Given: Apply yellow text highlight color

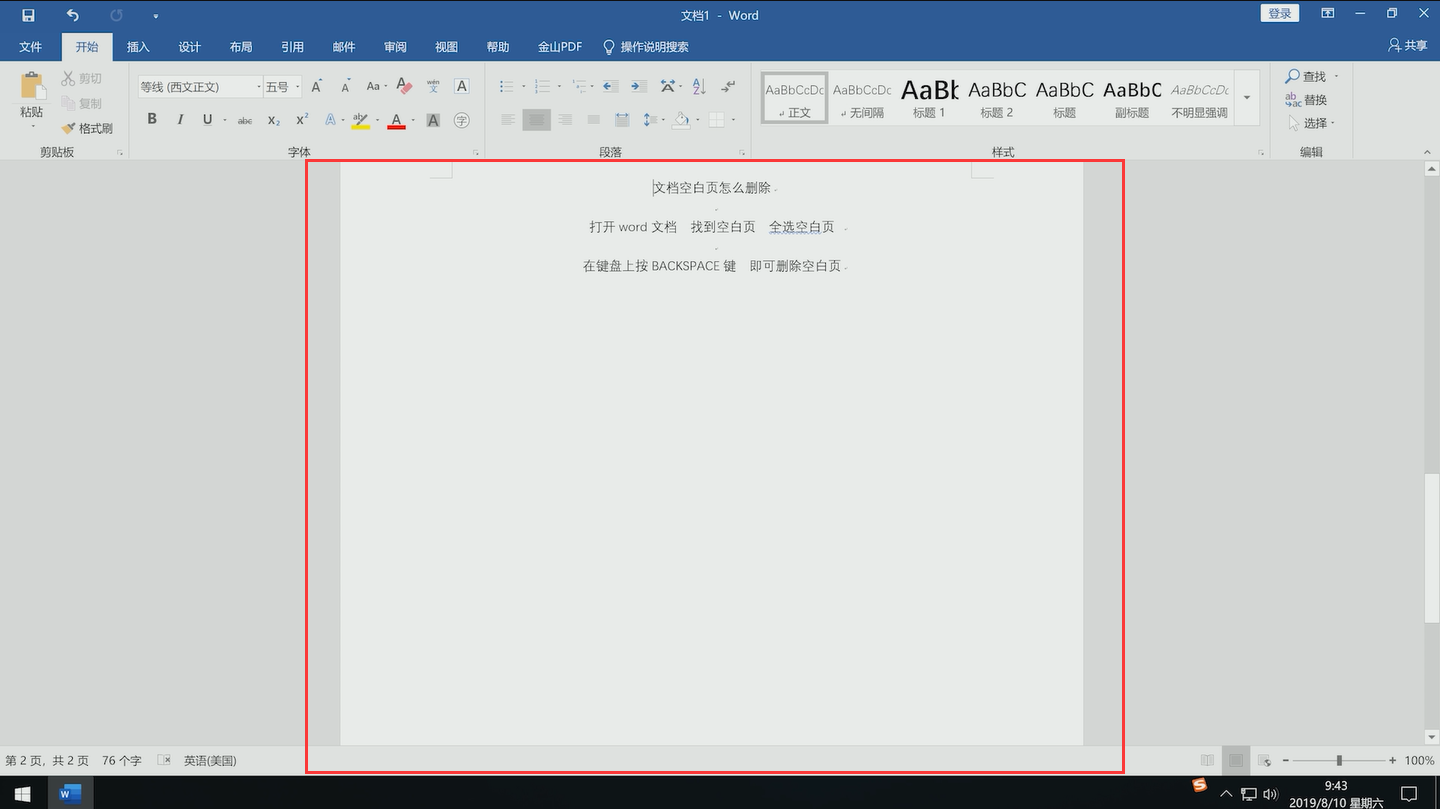Looking at the screenshot, I should coord(361,120).
